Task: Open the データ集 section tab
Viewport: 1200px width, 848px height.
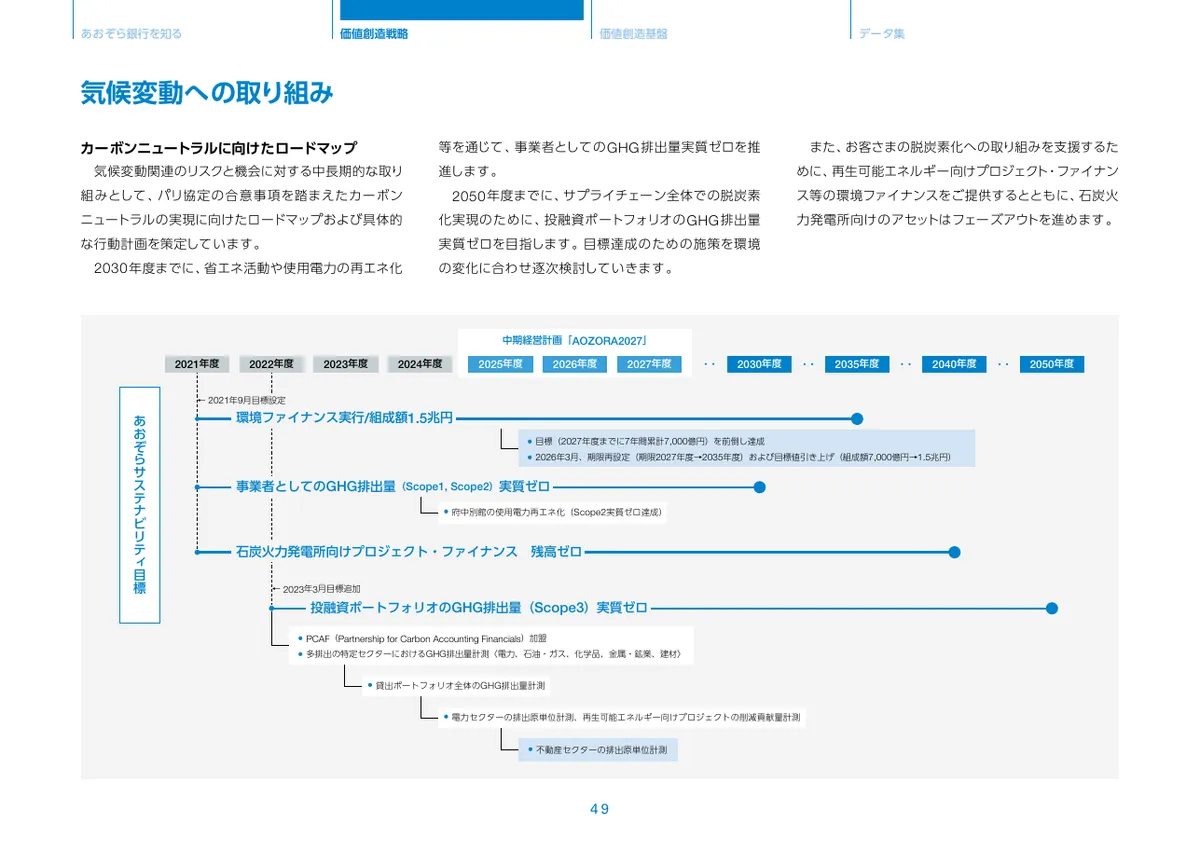Action: [x=882, y=33]
